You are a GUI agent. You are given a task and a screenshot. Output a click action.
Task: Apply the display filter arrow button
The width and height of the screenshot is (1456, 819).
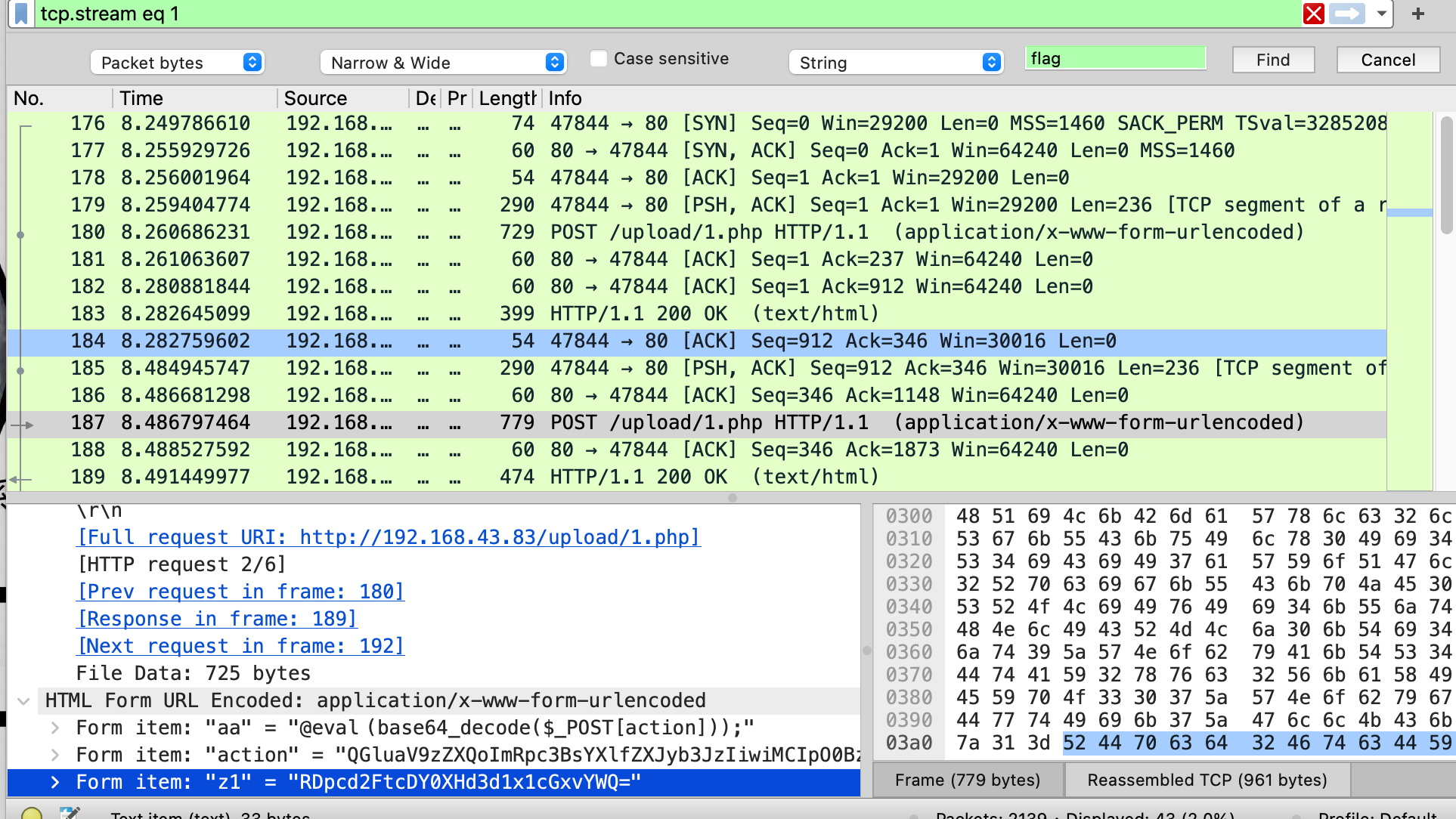1347,14
